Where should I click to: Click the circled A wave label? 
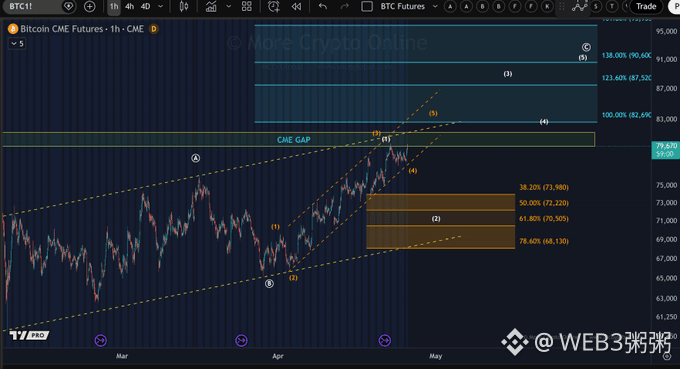pyautogui.click(x=196, y=158)
